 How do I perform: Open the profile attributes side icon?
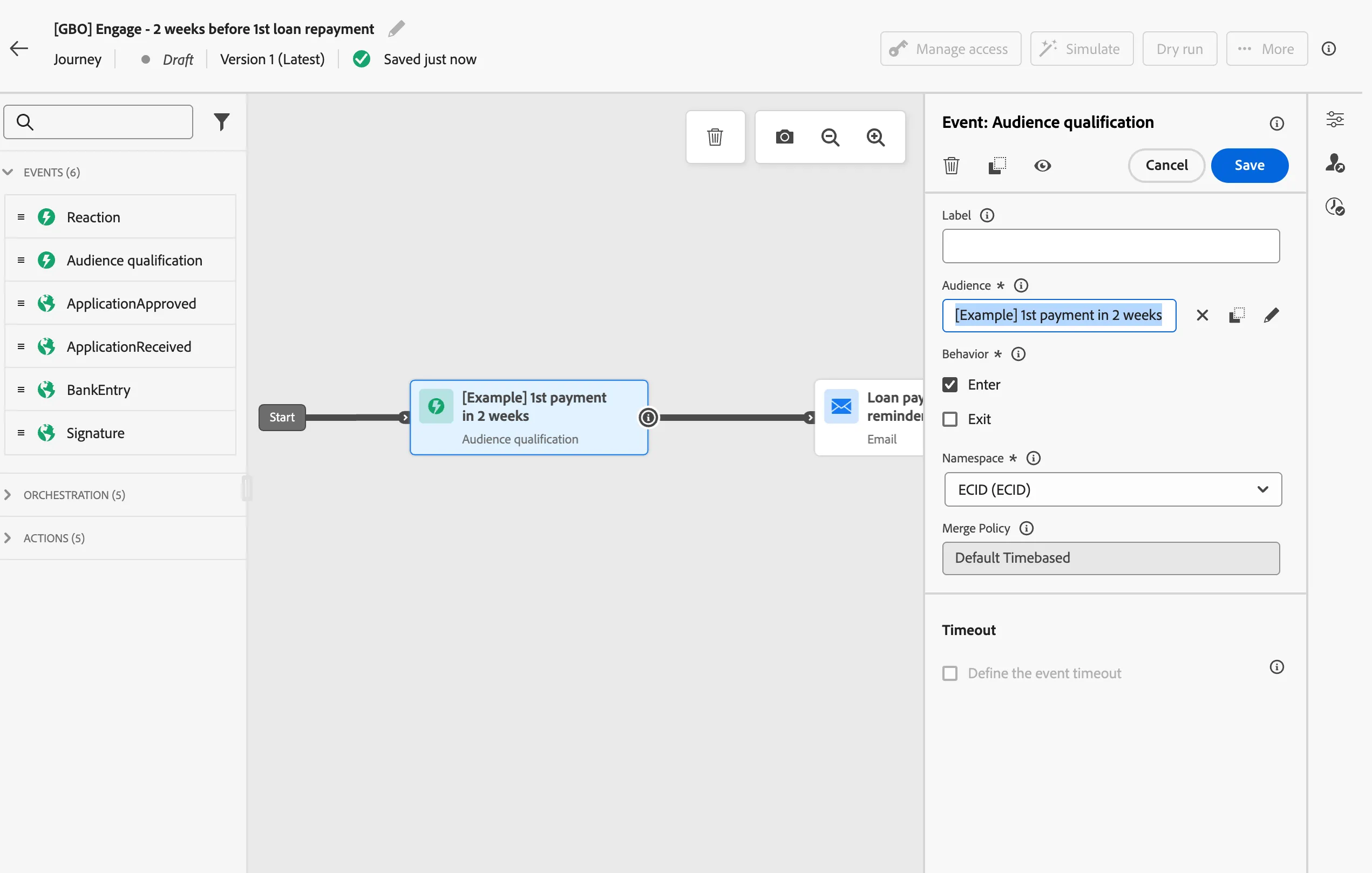1335,163
